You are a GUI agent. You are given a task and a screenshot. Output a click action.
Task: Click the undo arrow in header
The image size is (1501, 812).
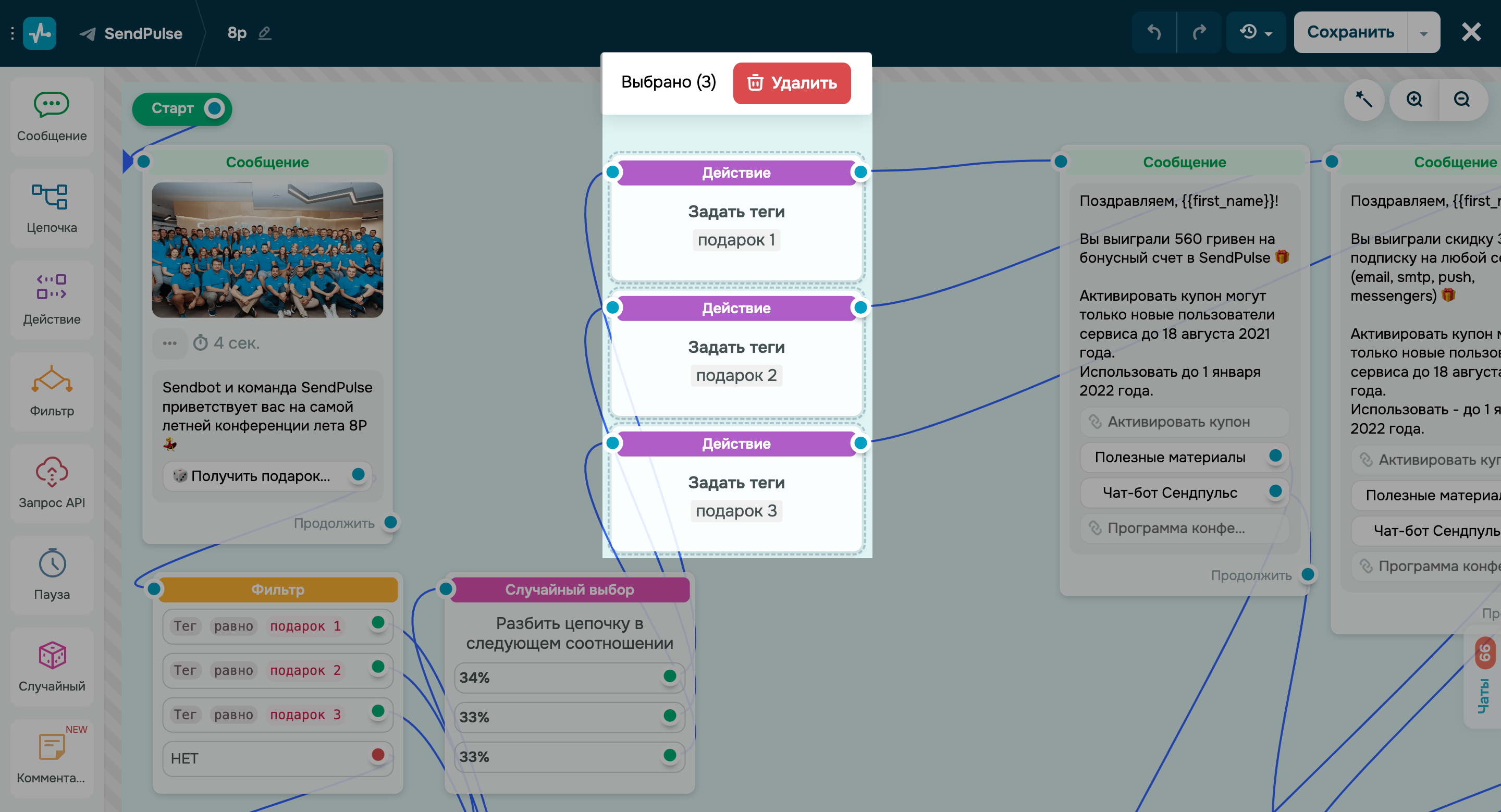1154,32
